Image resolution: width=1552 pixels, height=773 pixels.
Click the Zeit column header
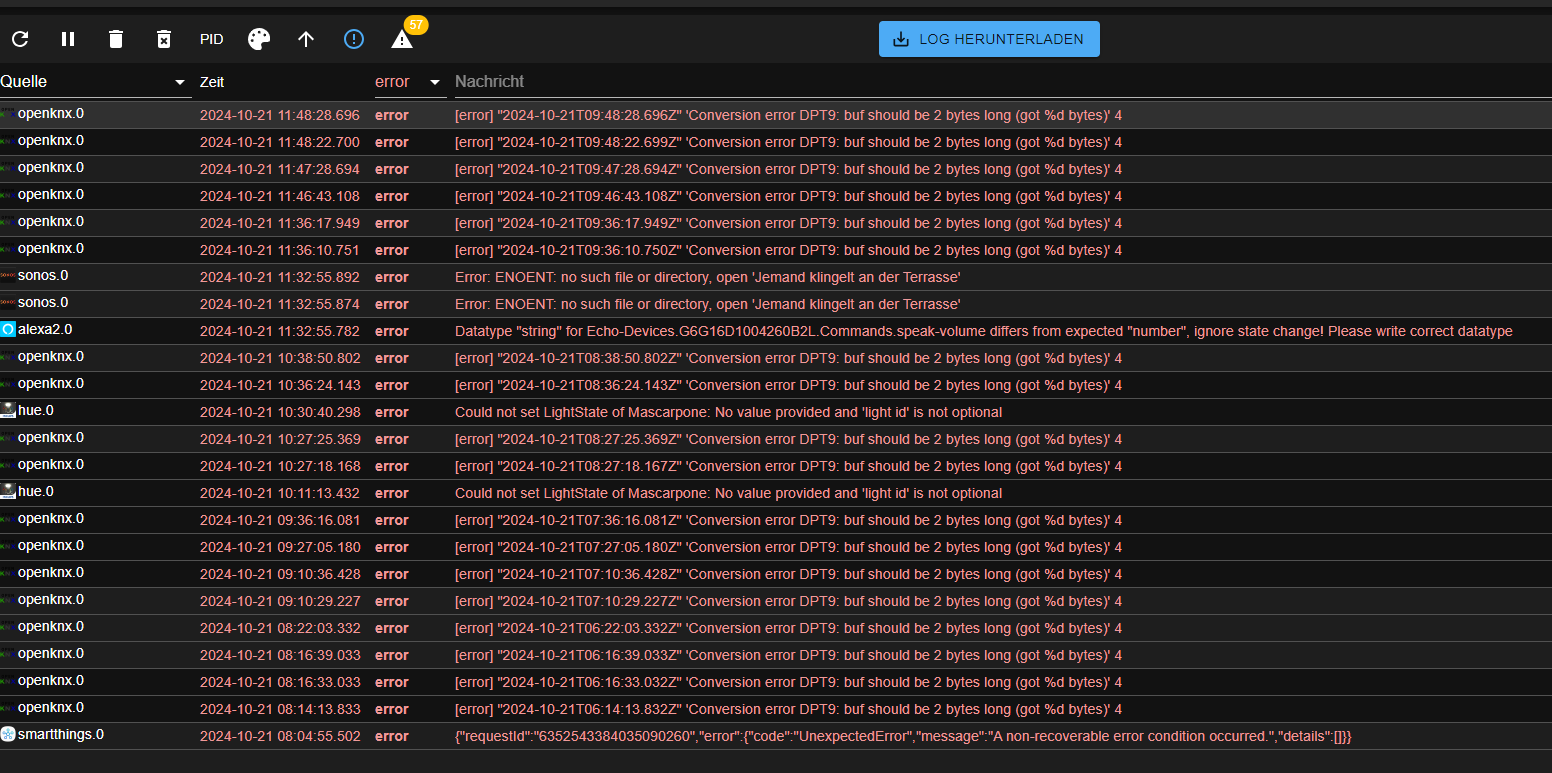[212, 82]
